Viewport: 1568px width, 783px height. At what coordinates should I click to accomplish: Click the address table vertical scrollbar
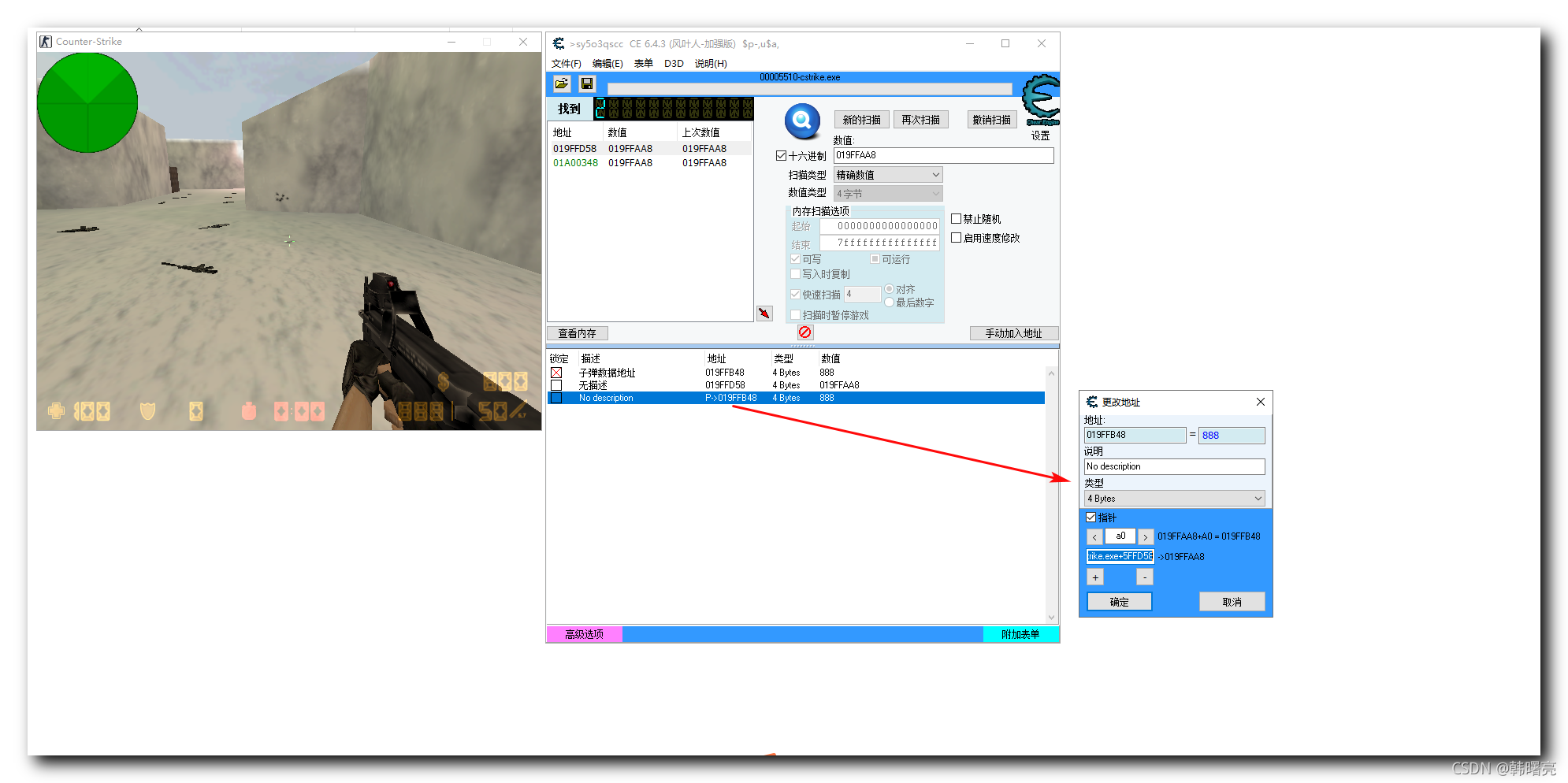point(1051,495)
